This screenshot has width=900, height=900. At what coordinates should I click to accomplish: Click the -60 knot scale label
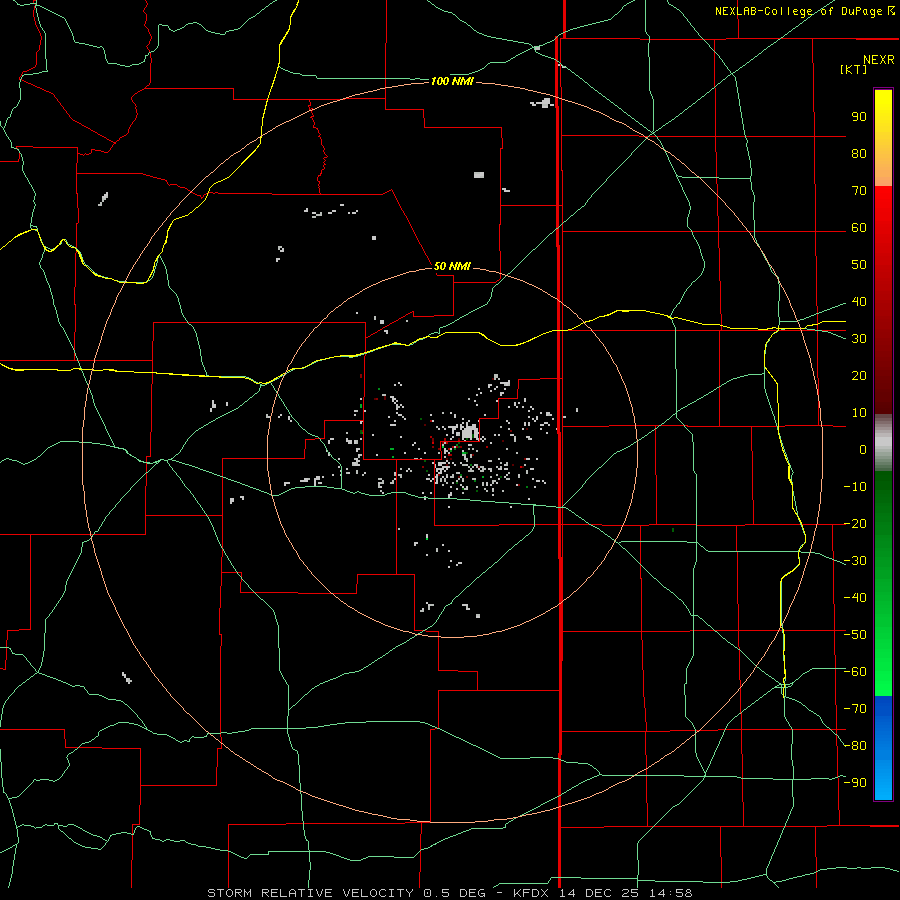[855, 672]
